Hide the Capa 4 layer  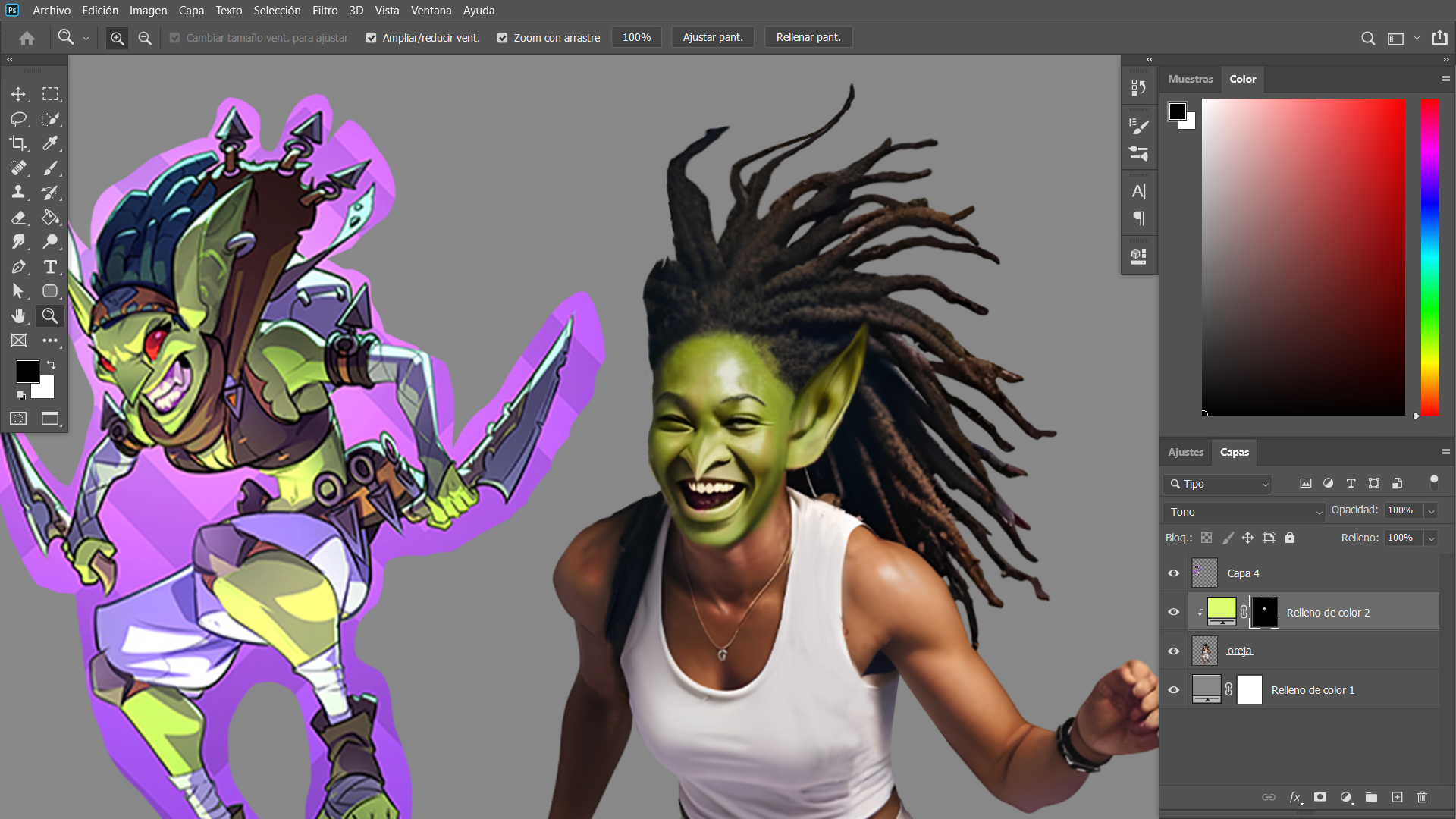(1174, 573)
